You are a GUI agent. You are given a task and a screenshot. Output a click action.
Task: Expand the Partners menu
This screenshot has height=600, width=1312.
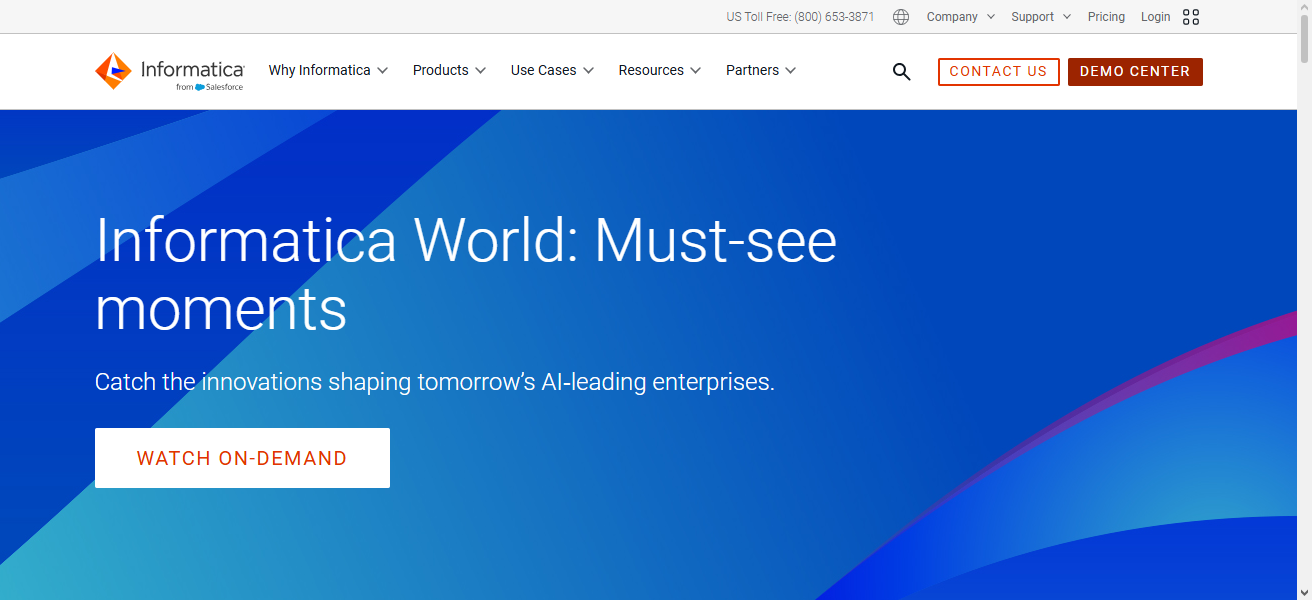[761, 70]
